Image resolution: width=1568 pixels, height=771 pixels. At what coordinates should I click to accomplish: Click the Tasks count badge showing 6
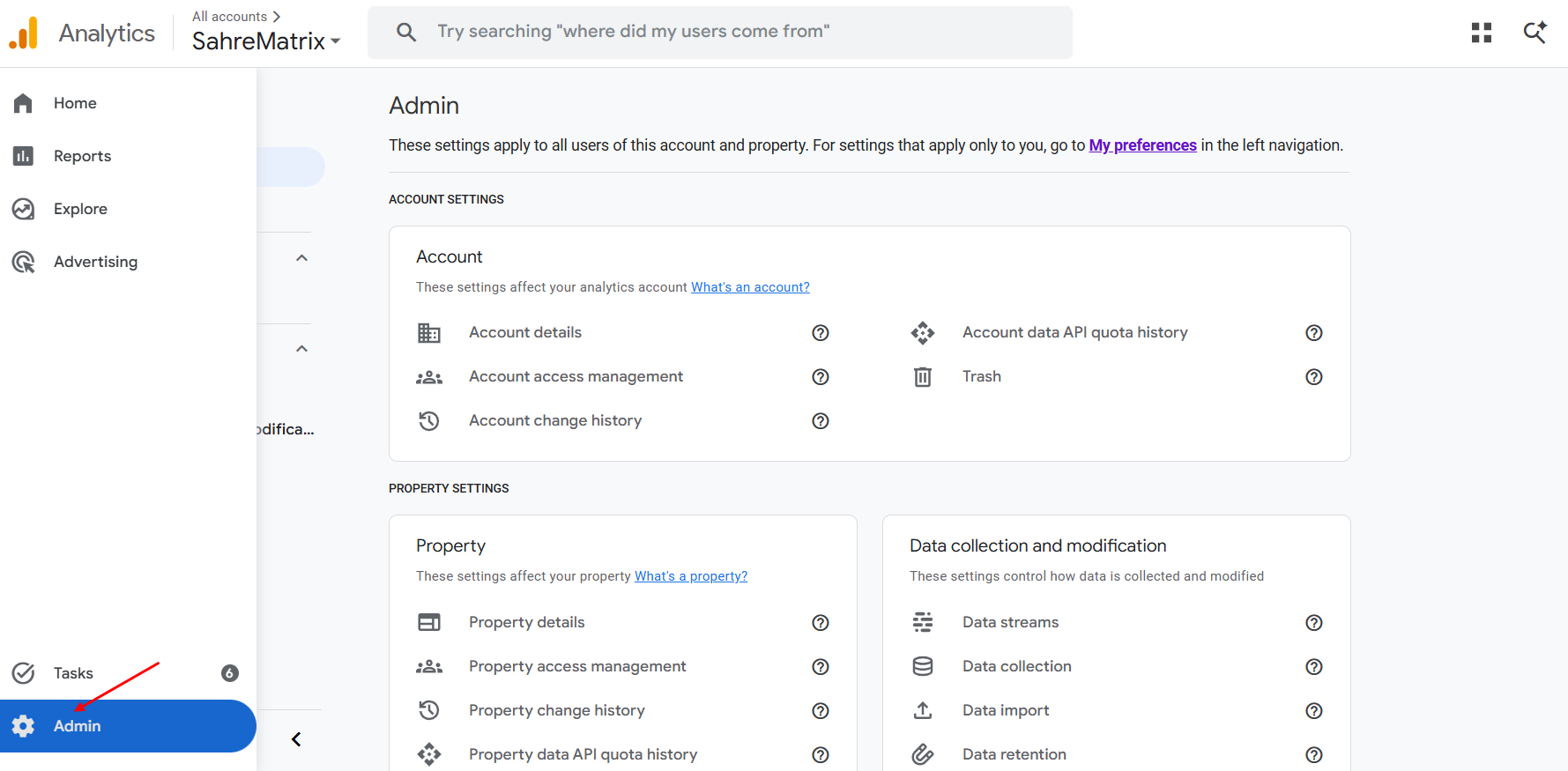pyautogui.click(x=230, y=673)
